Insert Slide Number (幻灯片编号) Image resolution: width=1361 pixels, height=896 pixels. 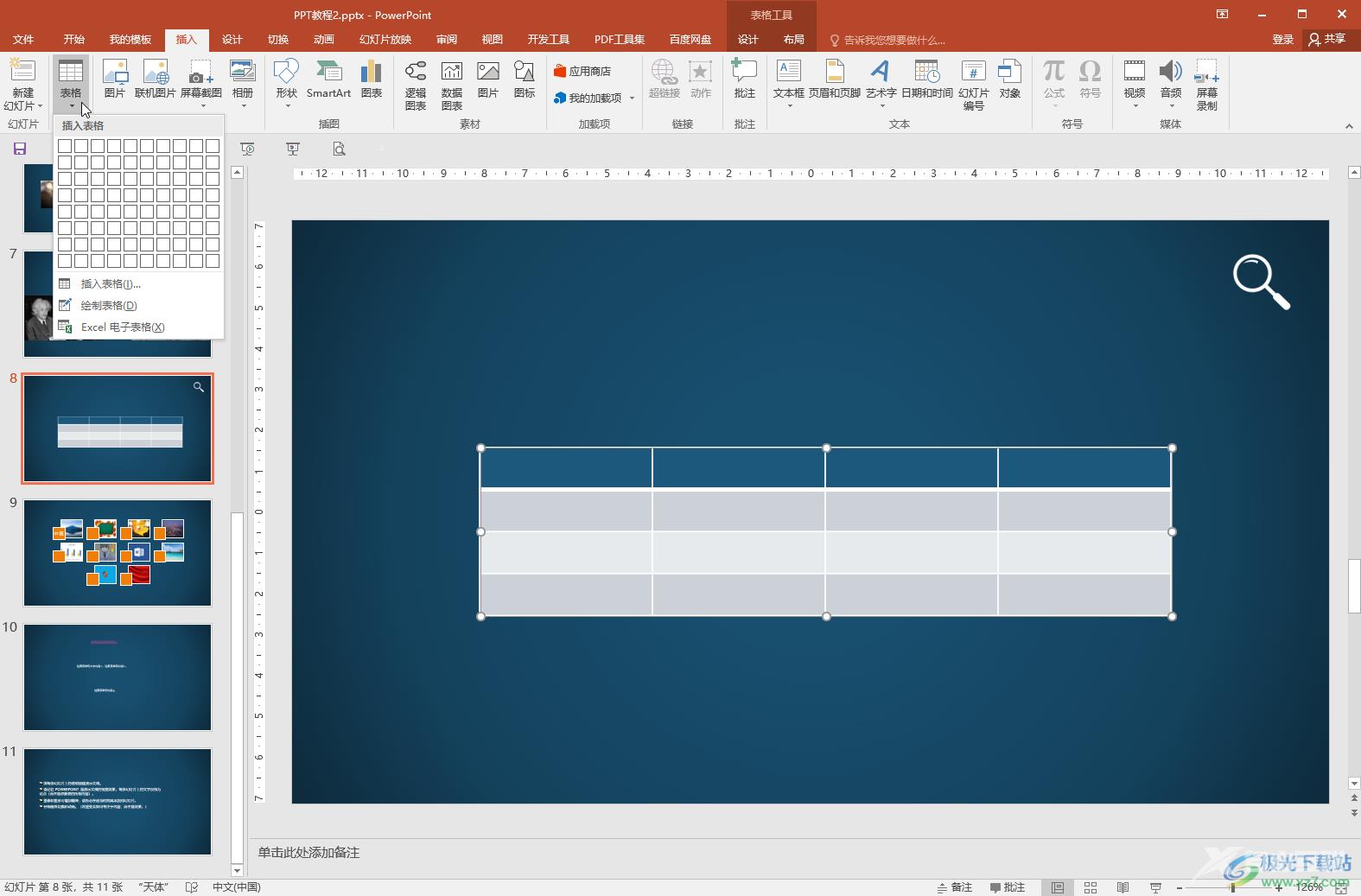point(974,85)
